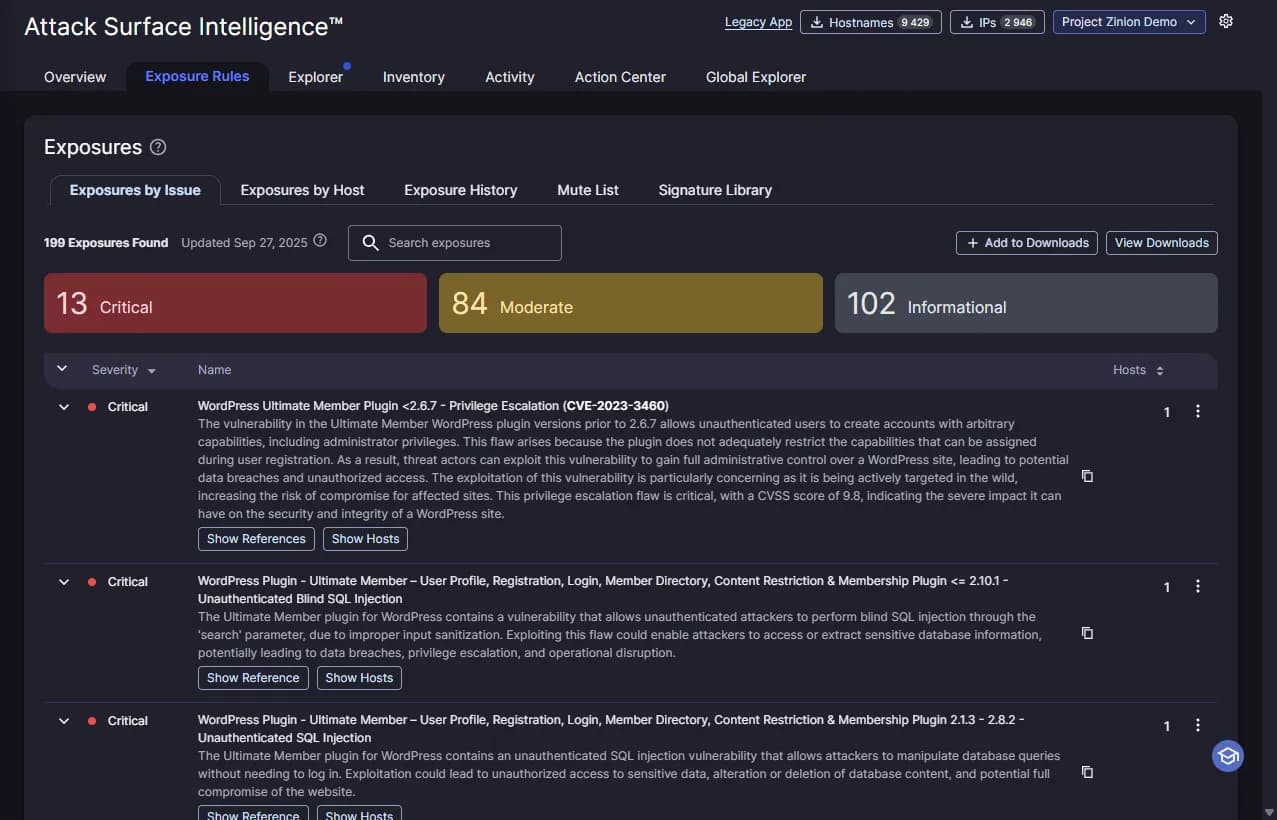Image resolution: width=1277 pixels, height=820 pixels.
Task: Open the Signature Library sub-tab
Action: 715,190
